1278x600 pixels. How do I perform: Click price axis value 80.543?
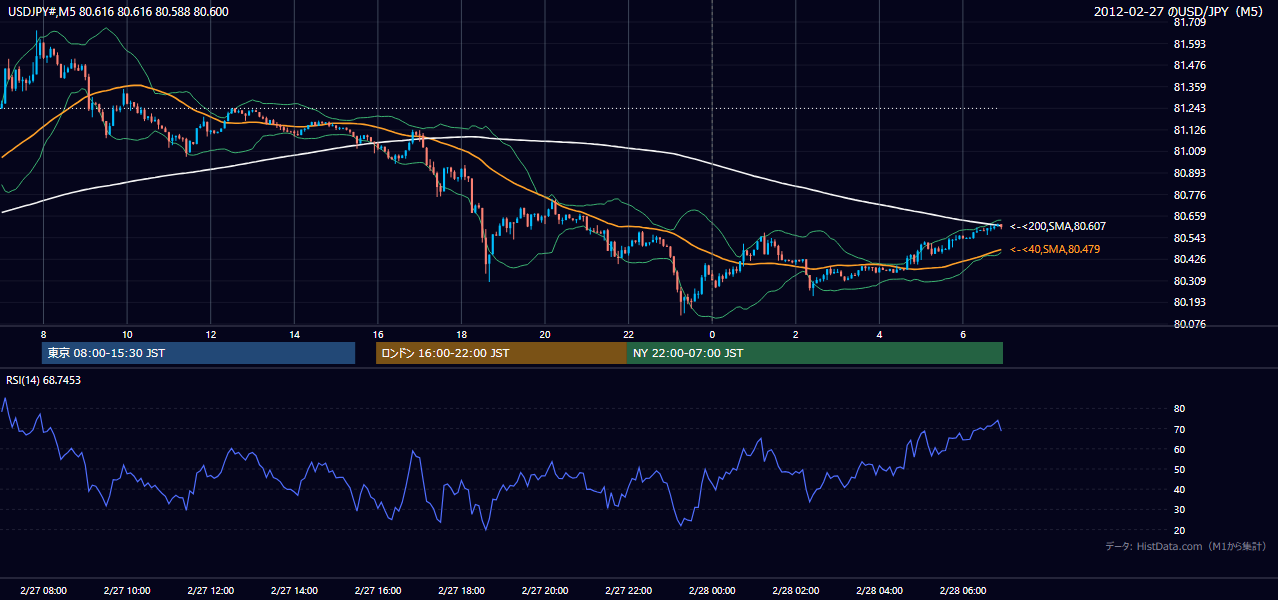[x=1190, y=237]
